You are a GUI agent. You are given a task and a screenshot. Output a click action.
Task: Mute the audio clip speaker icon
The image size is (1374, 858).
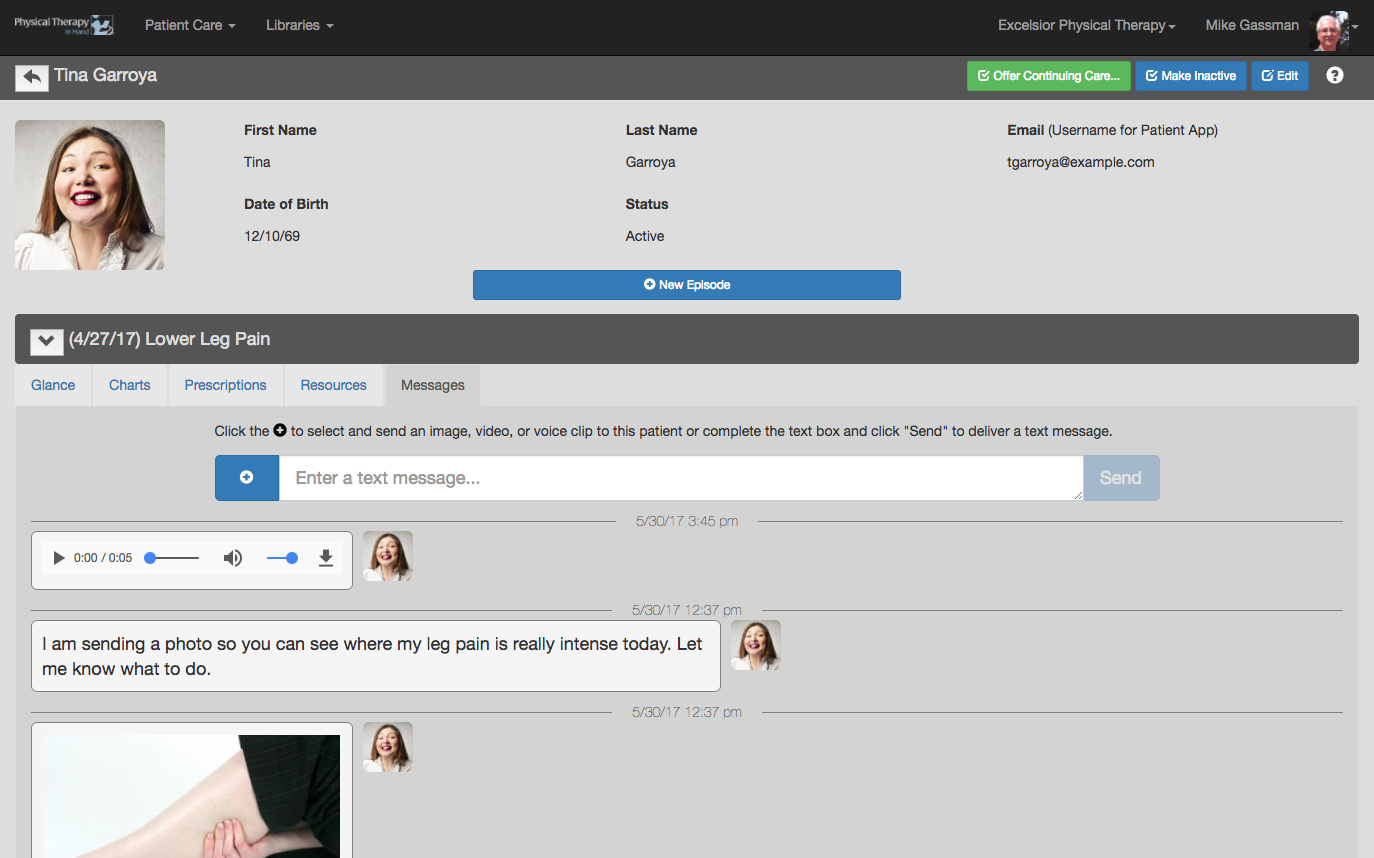coord(233,558)
